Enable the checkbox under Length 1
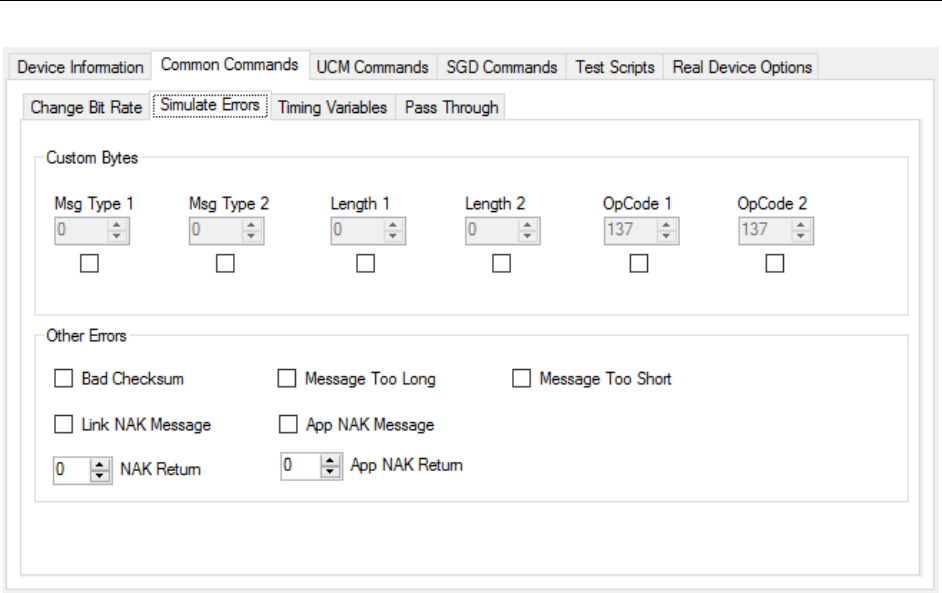The height and width of the screenshot is (593, 942). click(x=365, y=264)
